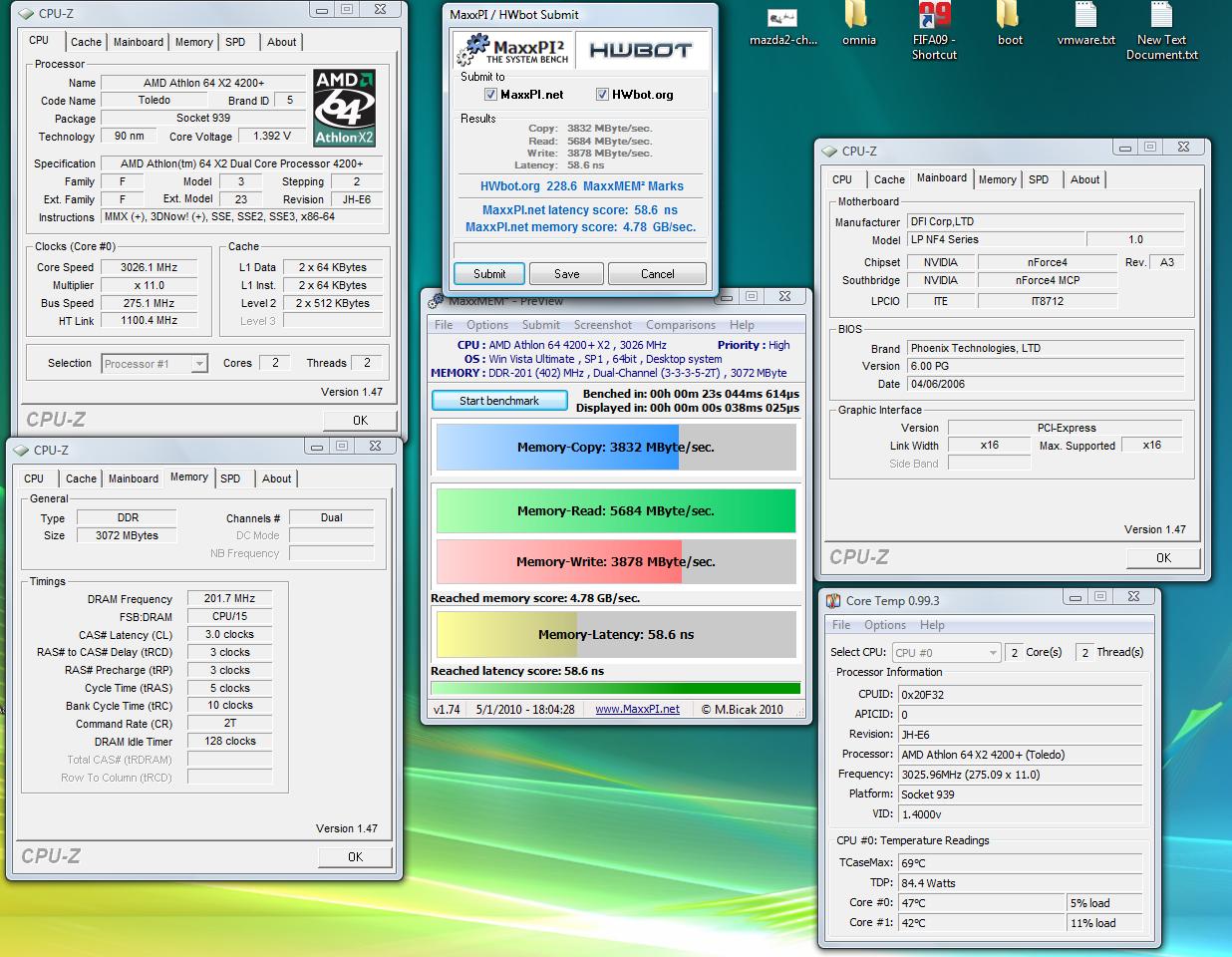
Task: Open the Select CPU dropdown in Core Temp
Action: pyautogui.click(x=946, y=652)
